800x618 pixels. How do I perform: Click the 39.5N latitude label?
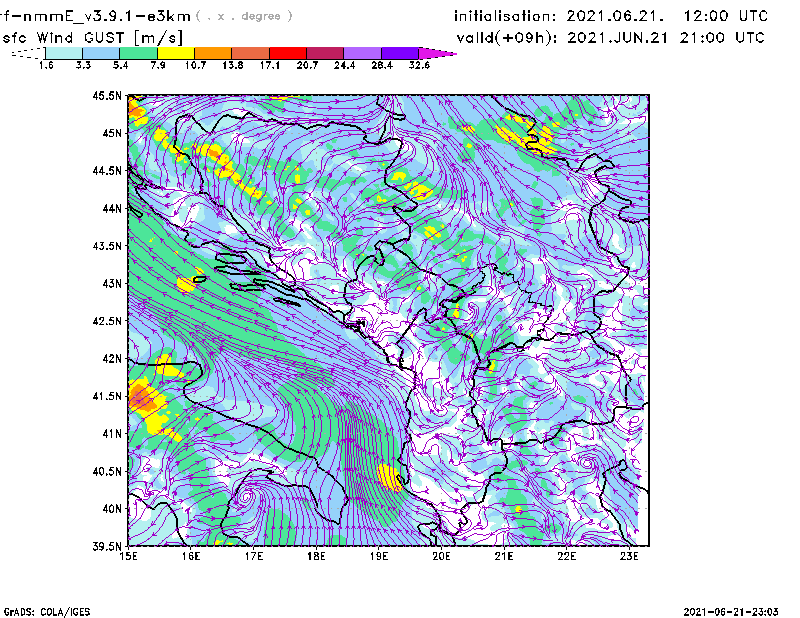108,547
